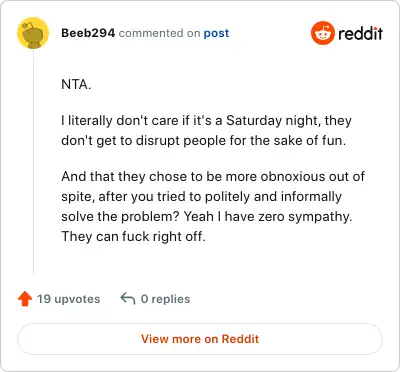Click the line starting "And that they chose"
This screenshot has width=400, height=372.
click(x=213, y=176)
